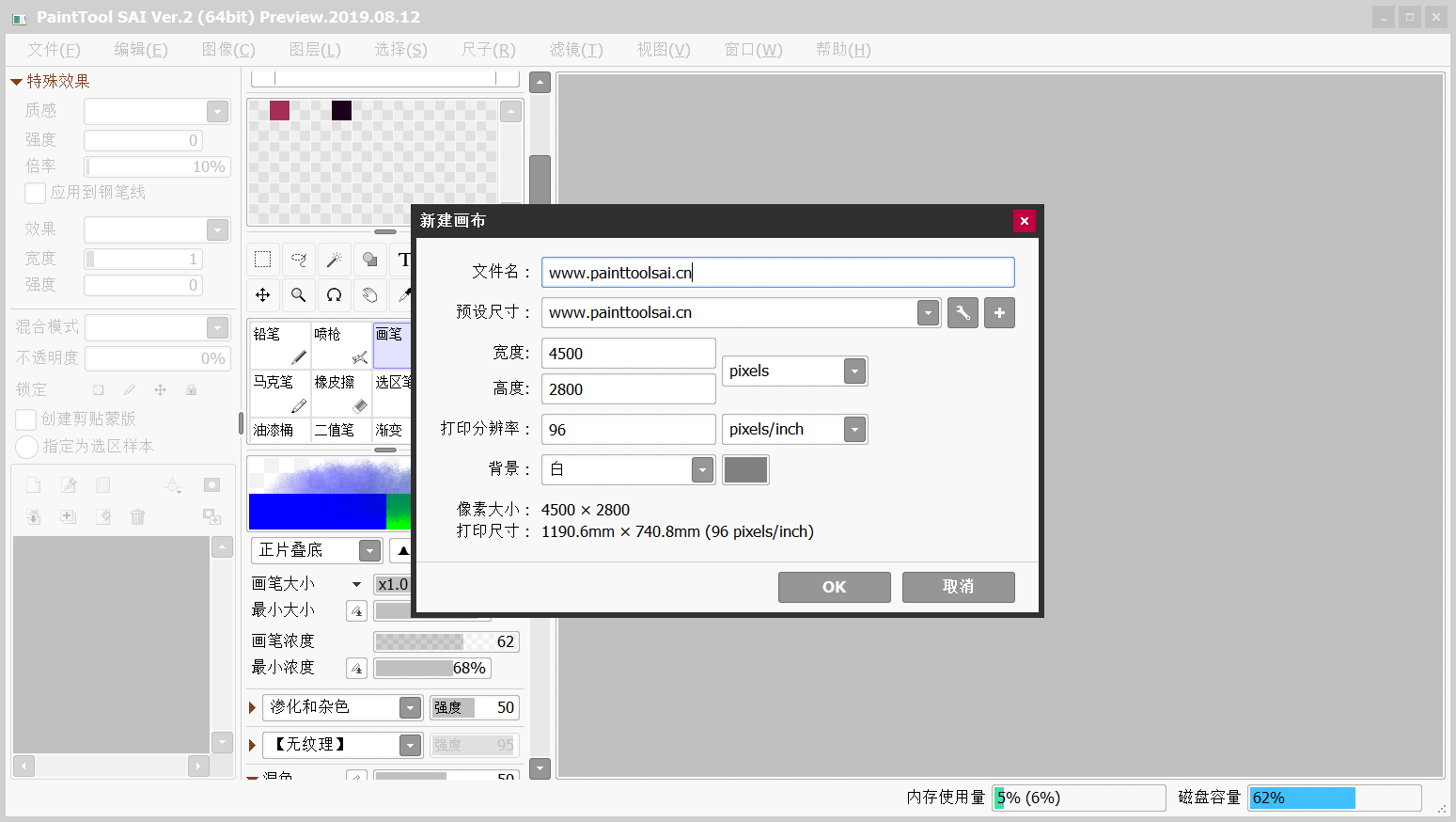The width and height of the screenshot is (1456, 822).
Task: Click the clear layer eraser icon
Action: click(103, 516)
